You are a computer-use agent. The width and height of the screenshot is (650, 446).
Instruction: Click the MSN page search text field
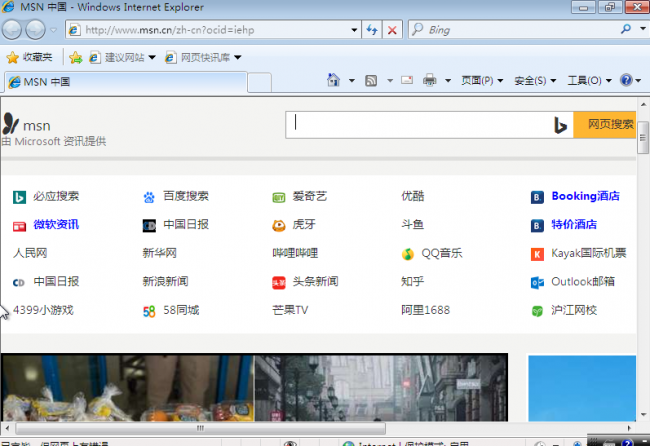tap(419, 125)
